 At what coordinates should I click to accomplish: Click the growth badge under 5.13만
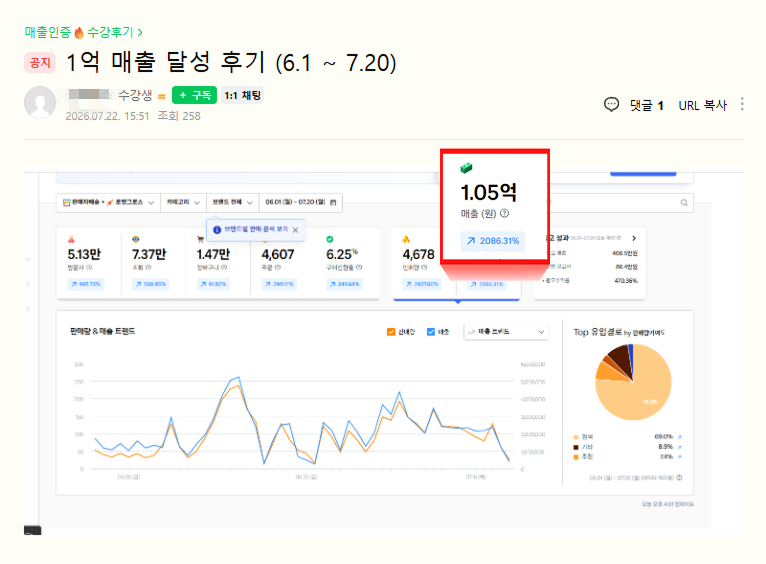tap(85, 284)
